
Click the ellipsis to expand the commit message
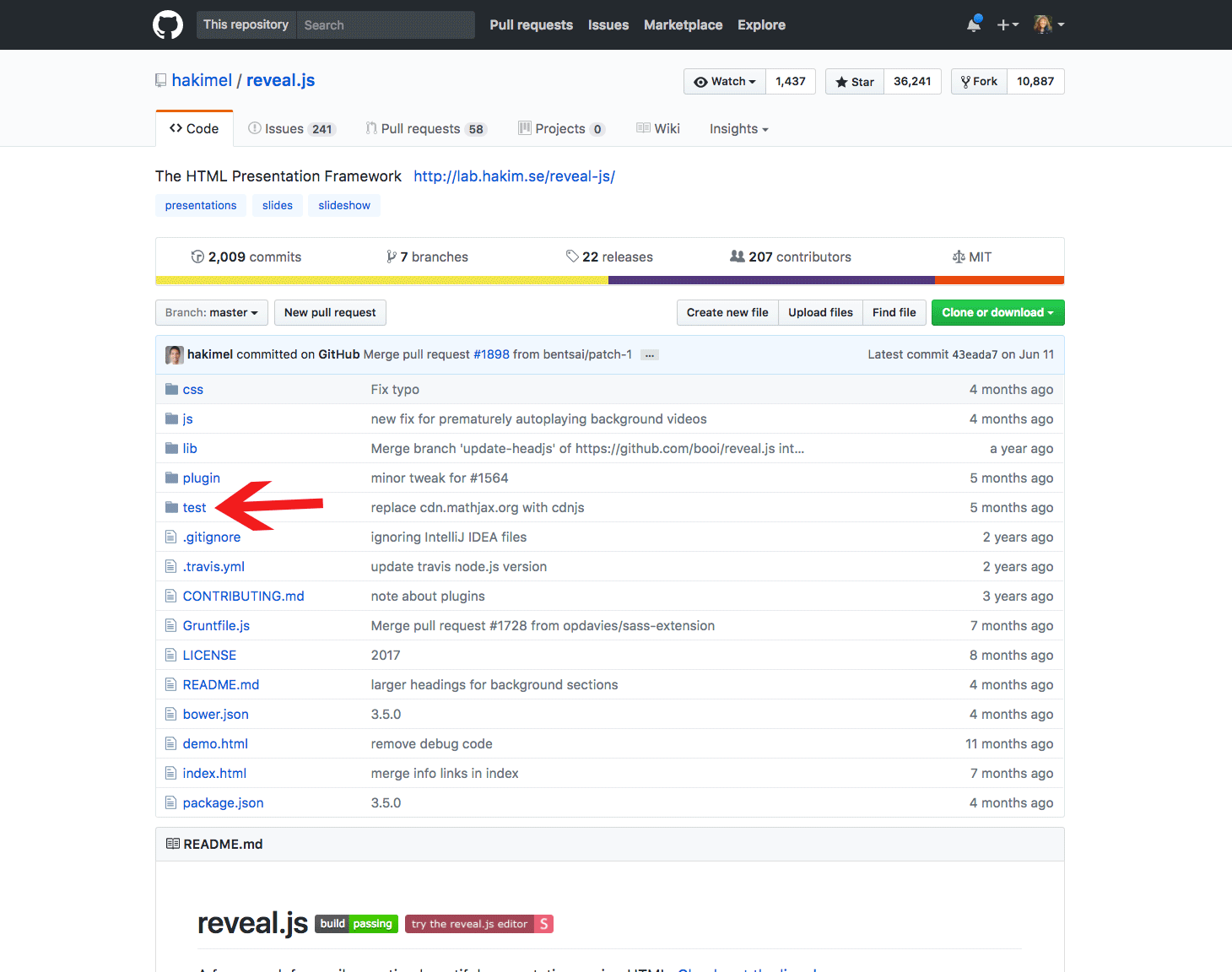click(x=649, y=354)
